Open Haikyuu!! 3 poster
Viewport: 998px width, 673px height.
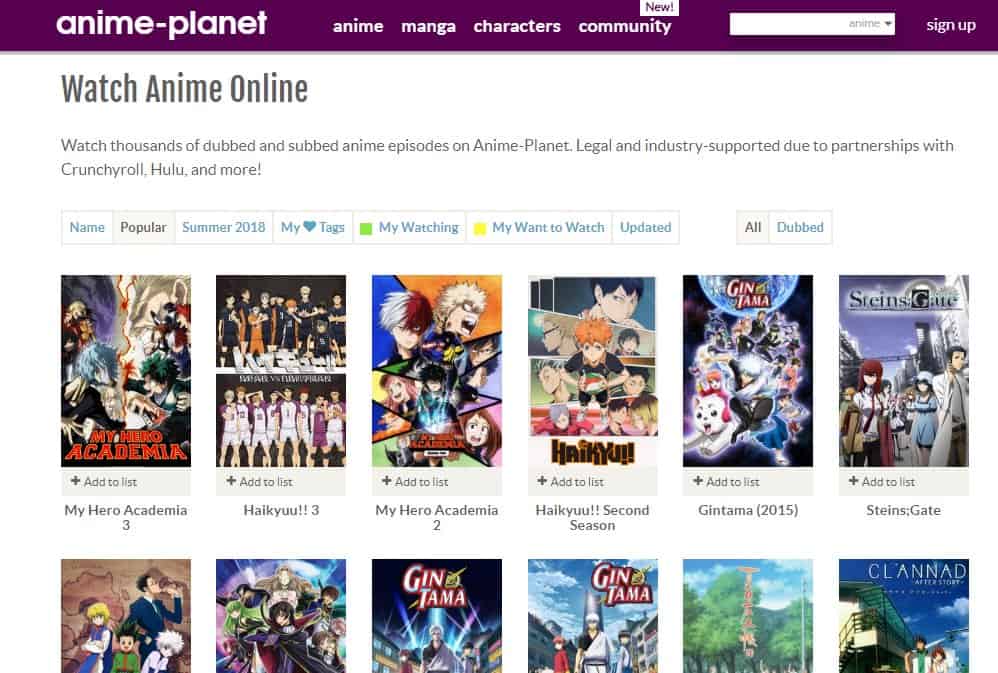coord(281,371)
